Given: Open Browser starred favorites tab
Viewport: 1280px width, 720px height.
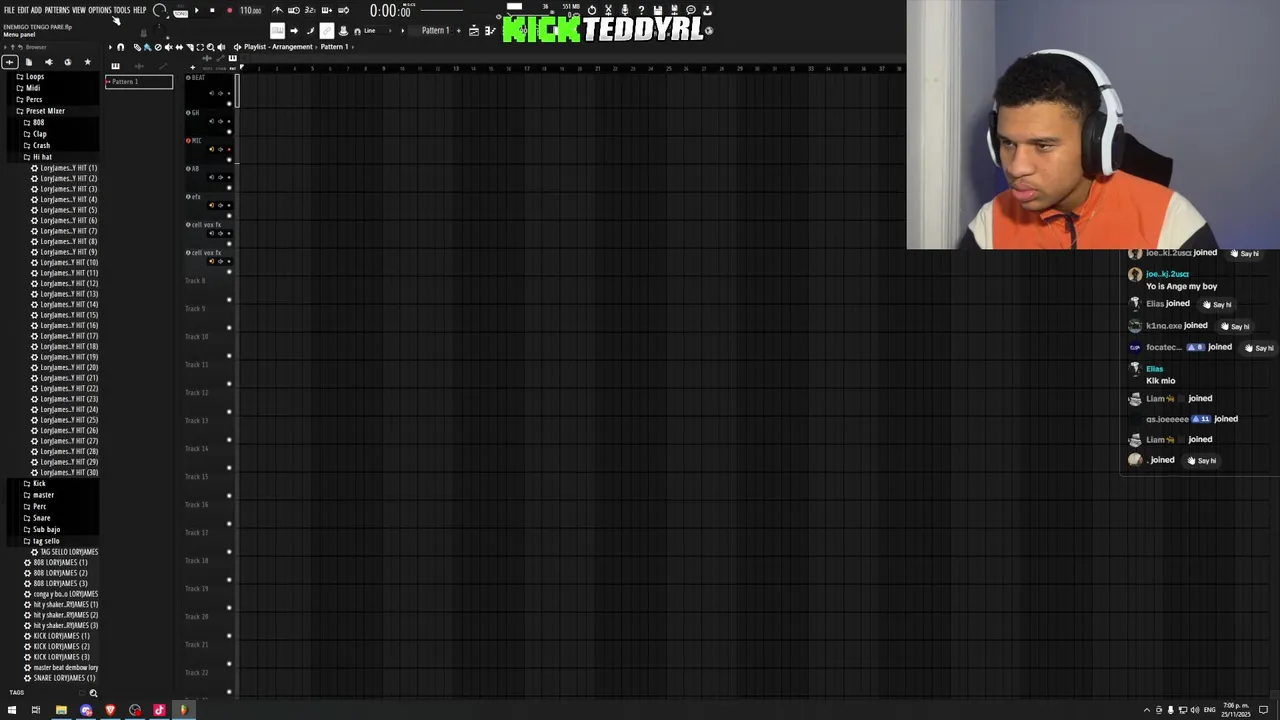Looking at the screenshot, I should [x=87, y=62].
